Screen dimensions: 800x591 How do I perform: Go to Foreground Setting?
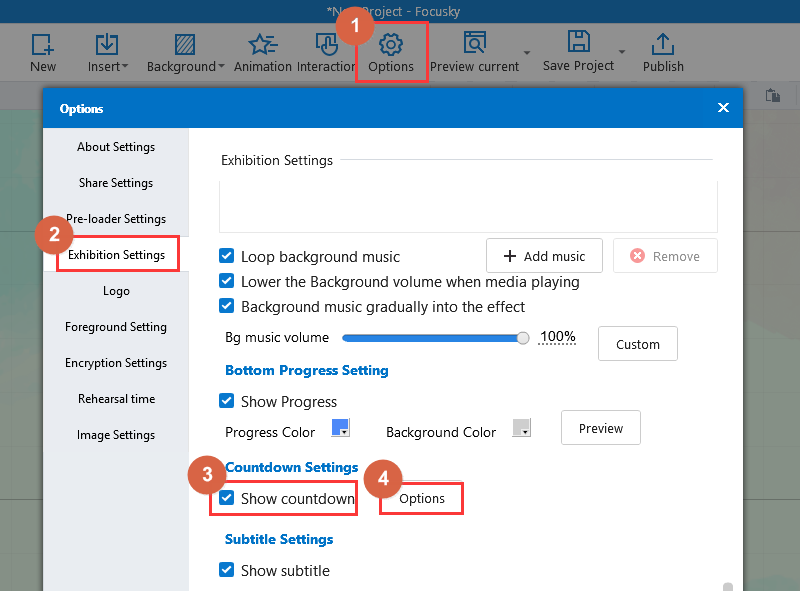[x=116, y=327]
